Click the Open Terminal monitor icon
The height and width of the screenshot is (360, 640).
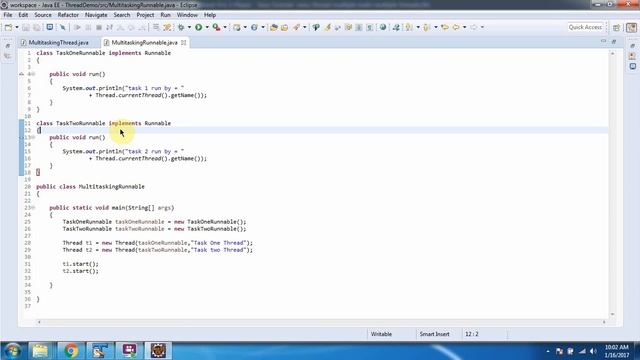pyautogui.click(x=50, y=27)
